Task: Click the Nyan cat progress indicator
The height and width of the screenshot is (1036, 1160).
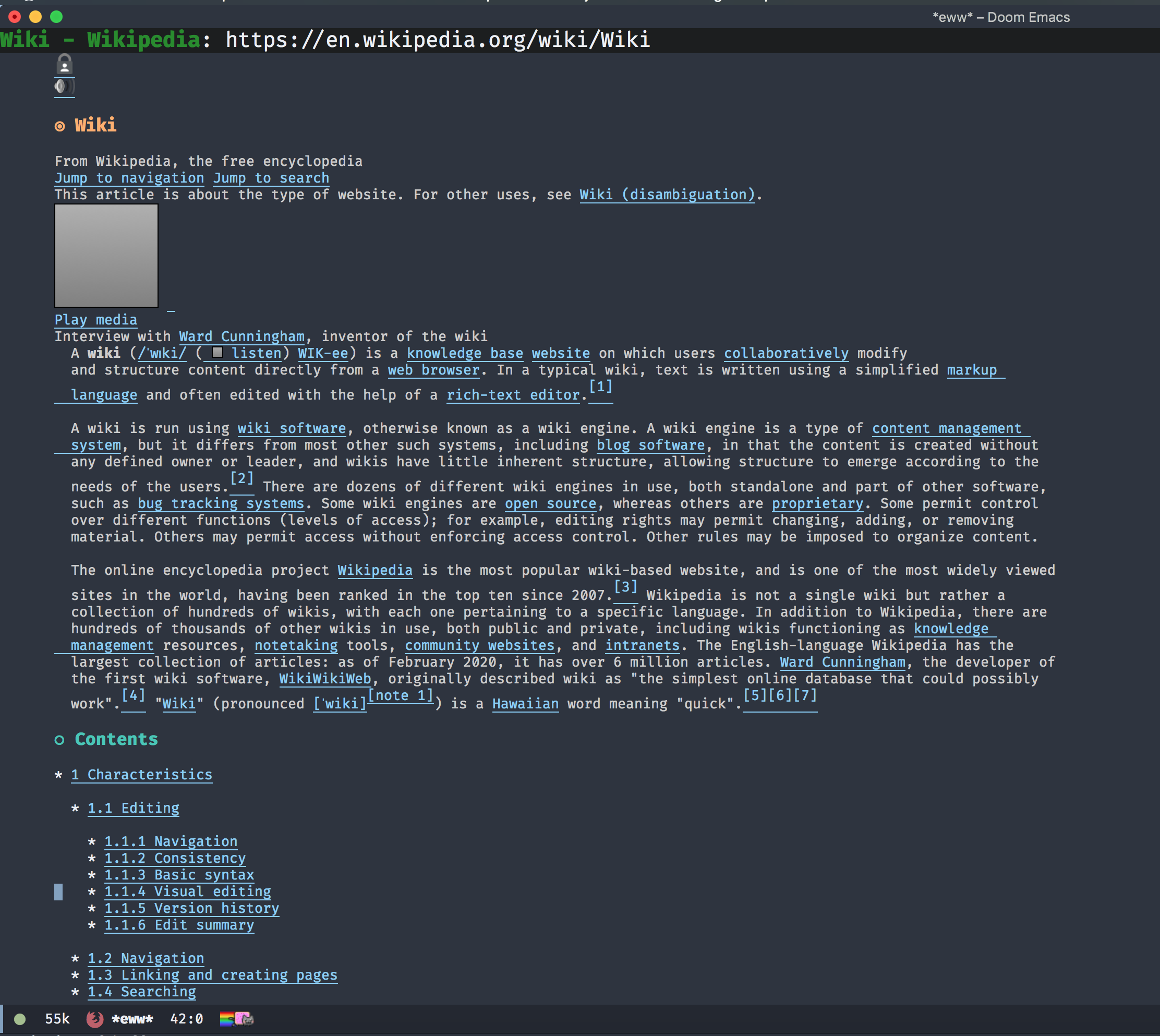Action: (236, 1019)
